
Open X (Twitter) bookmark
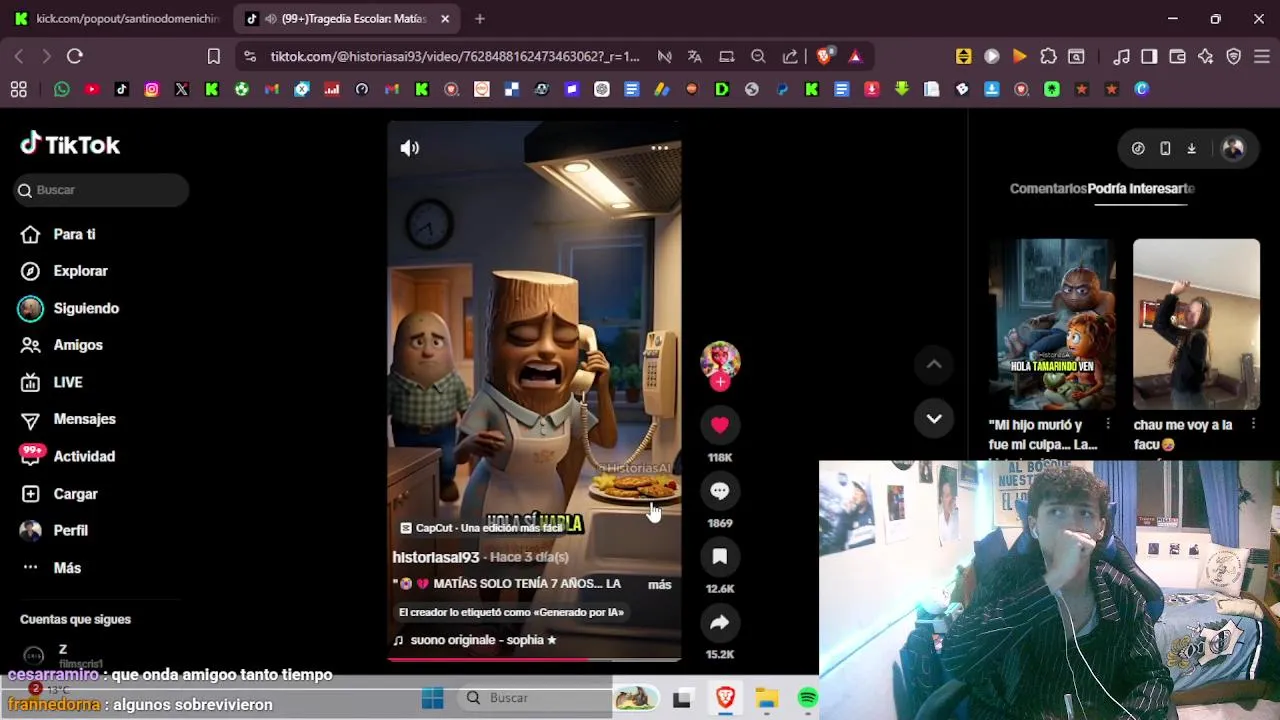pyautogui.click(x=182, y=89)
